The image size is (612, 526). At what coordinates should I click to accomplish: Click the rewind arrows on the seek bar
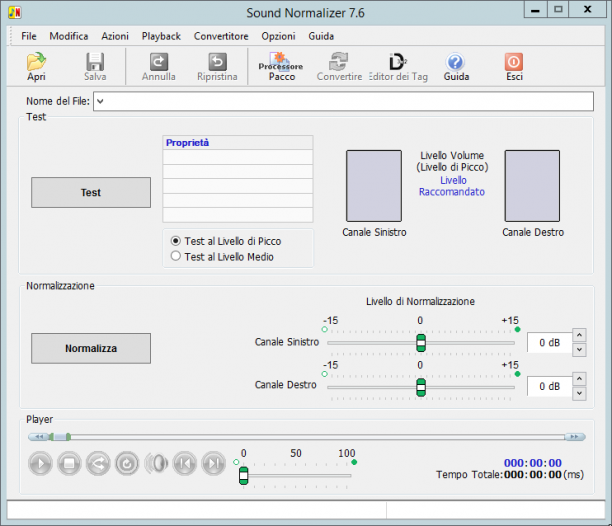[x=39, y=437]
